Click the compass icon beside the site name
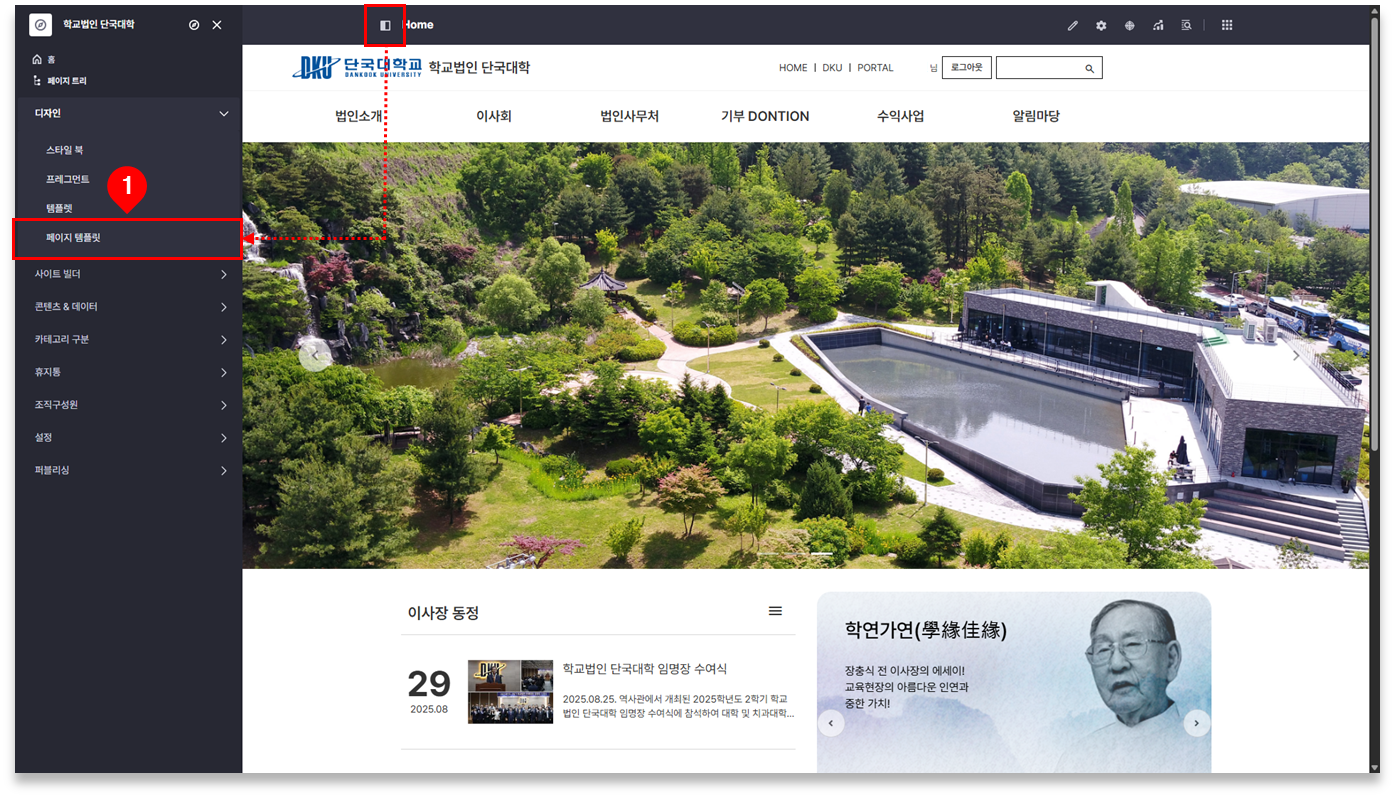The image size is (1395, 798). 194,25
